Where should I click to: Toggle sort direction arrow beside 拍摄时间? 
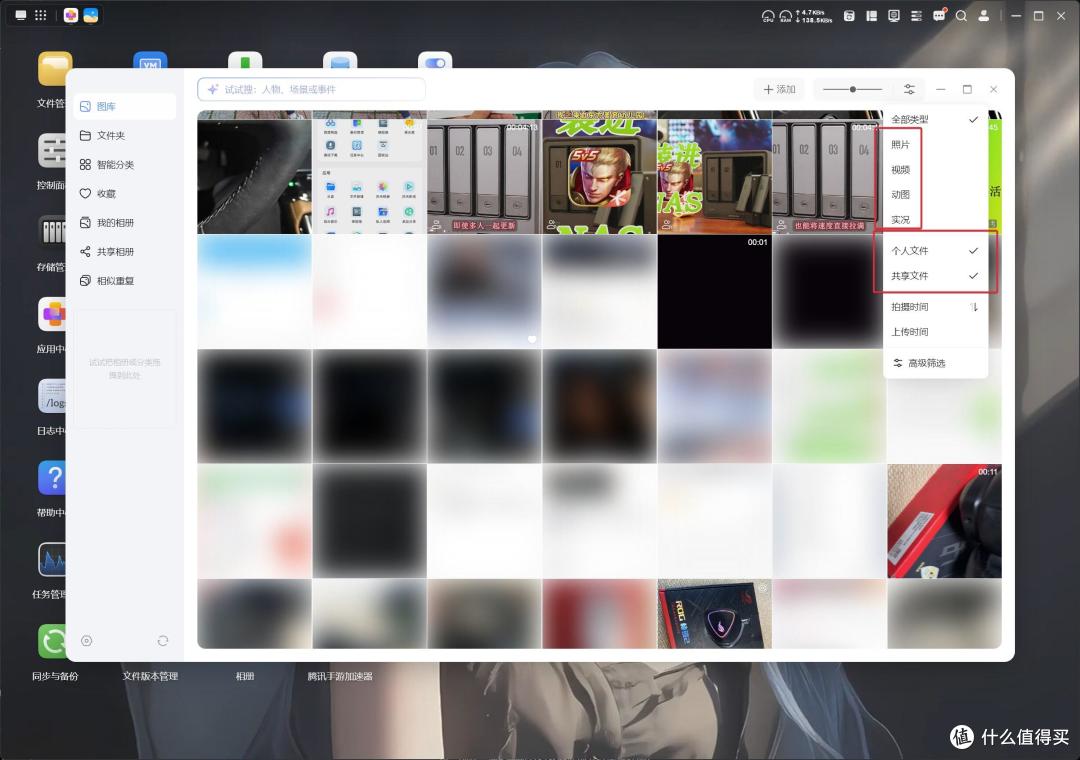(x=974, y=307)
